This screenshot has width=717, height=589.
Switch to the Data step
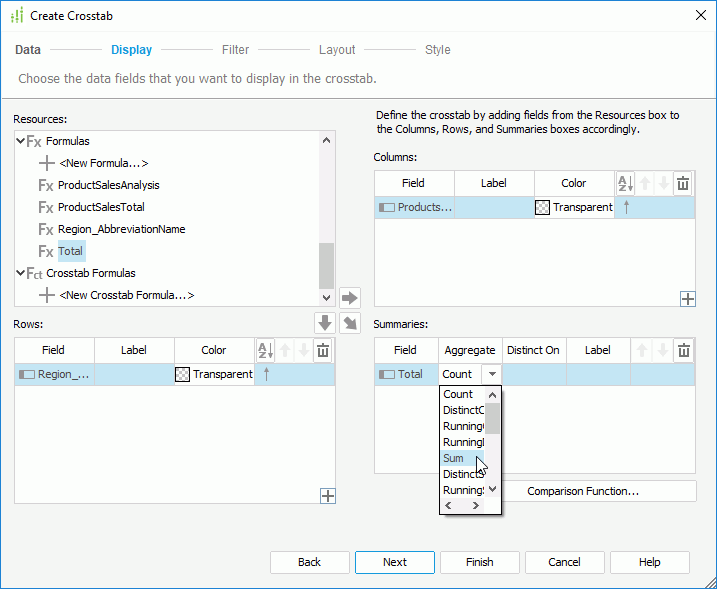(28, 50)
